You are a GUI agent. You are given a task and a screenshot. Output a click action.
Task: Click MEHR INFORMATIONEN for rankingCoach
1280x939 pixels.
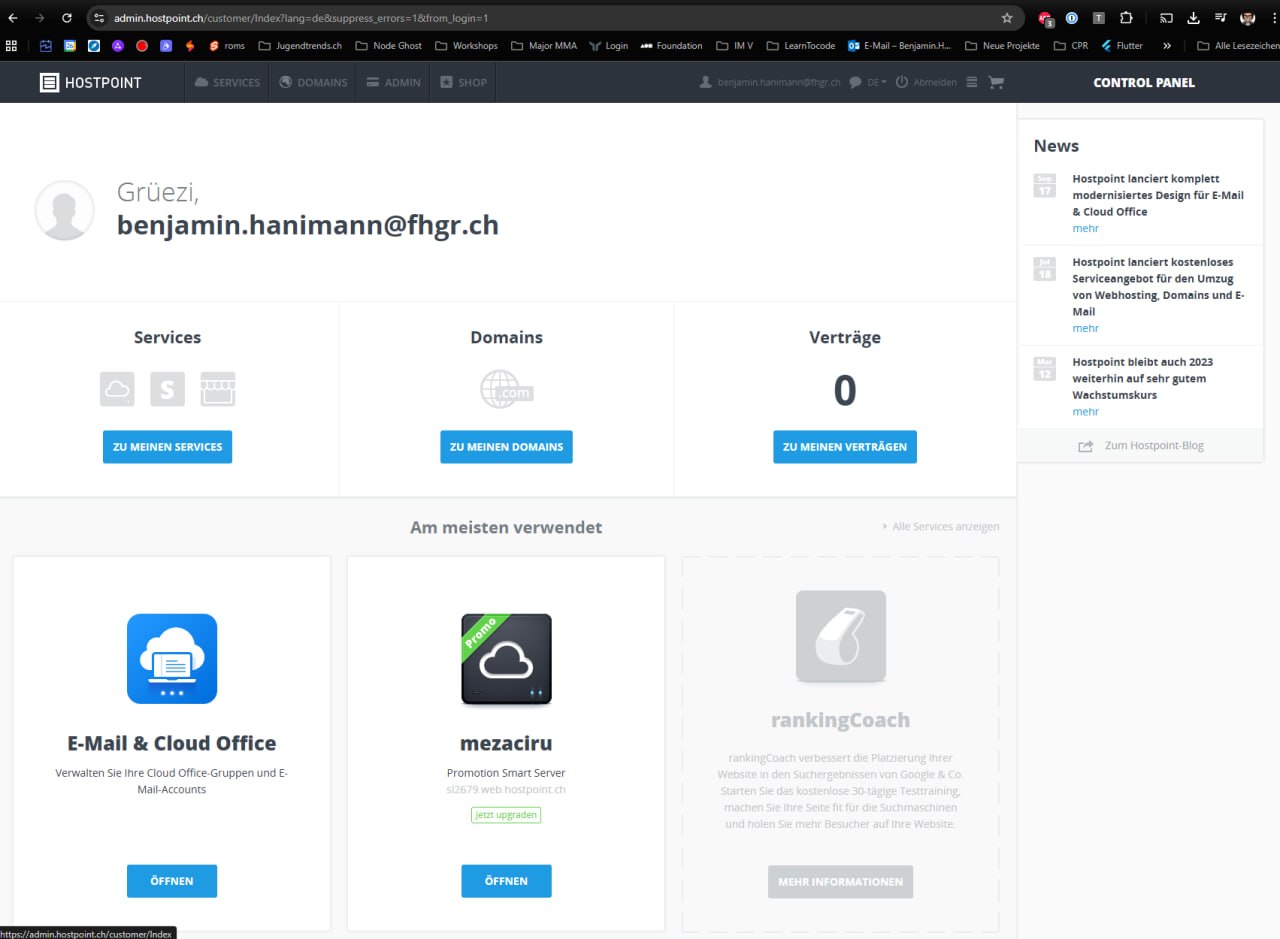[840, 882]
